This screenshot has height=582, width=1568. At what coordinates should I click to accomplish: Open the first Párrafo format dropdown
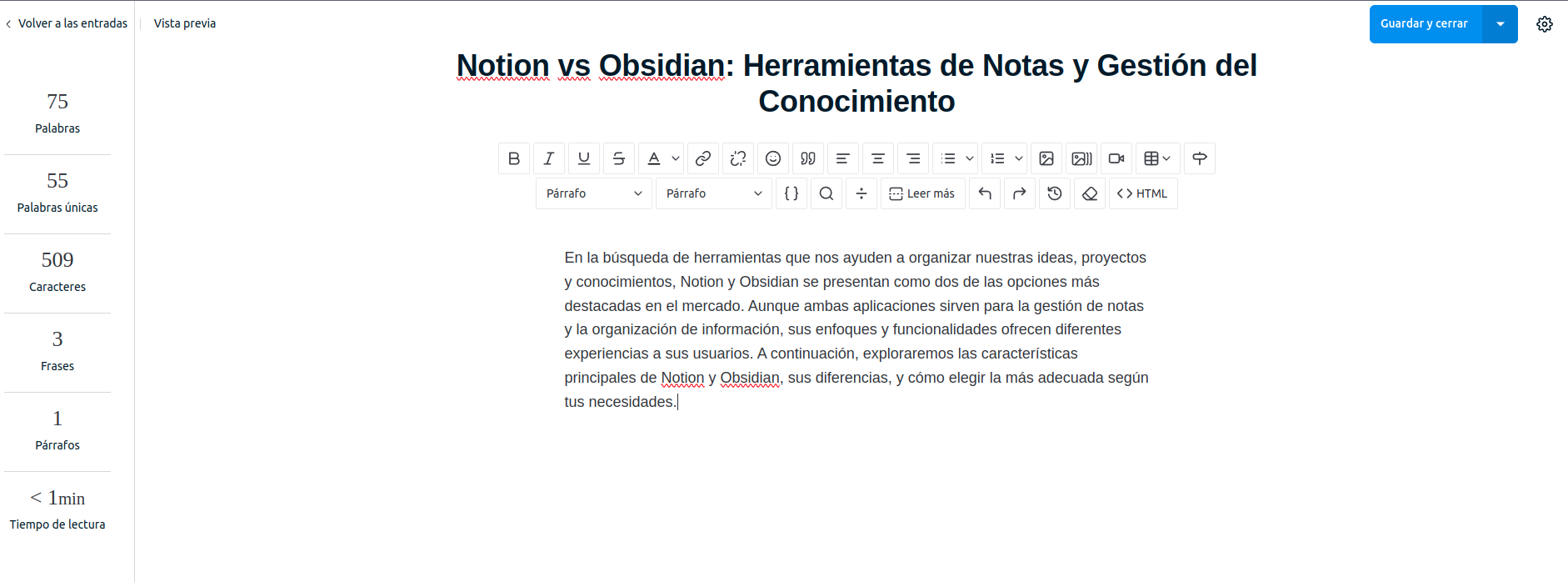(594, 193)
